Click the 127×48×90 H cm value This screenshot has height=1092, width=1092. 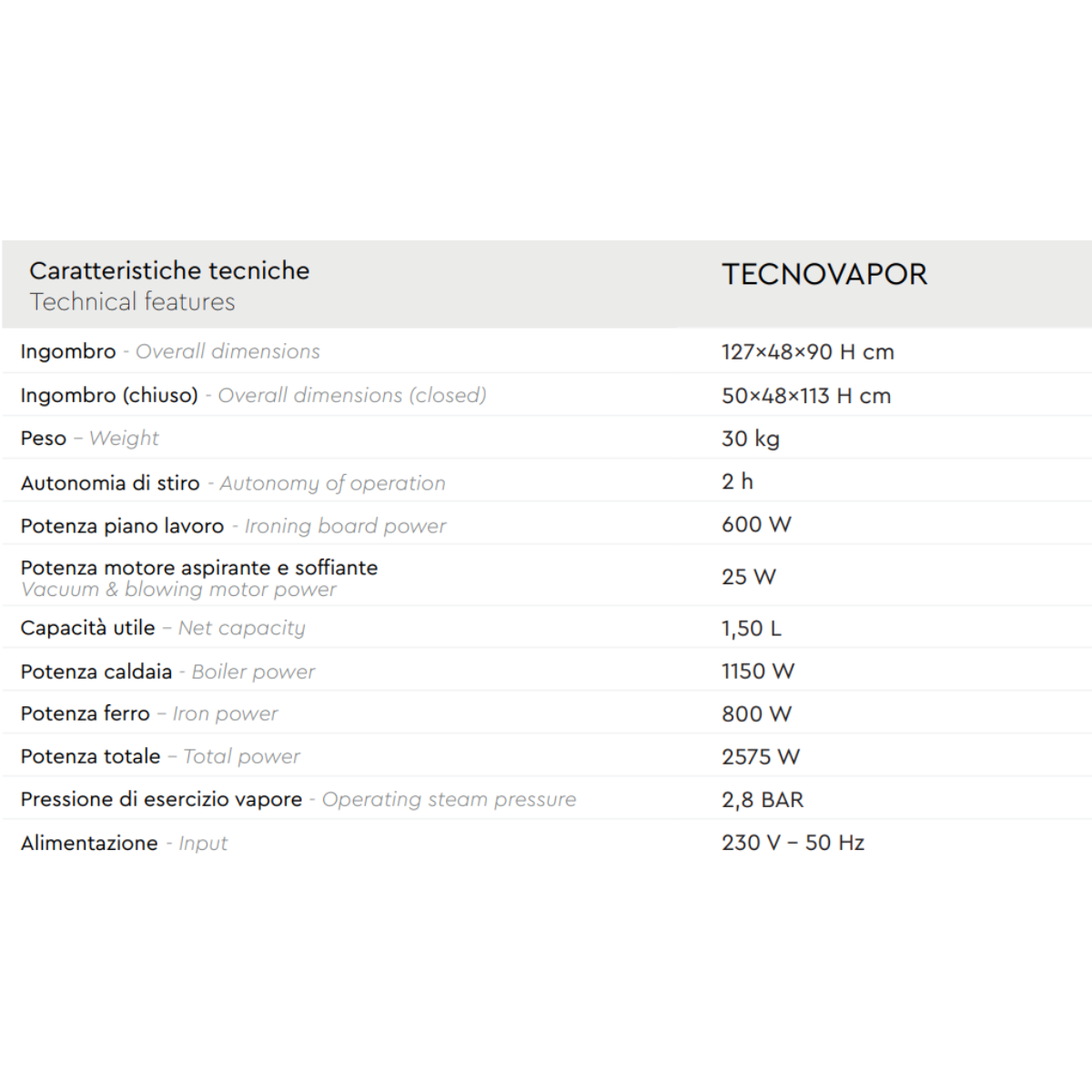click(x=807, y=352)
